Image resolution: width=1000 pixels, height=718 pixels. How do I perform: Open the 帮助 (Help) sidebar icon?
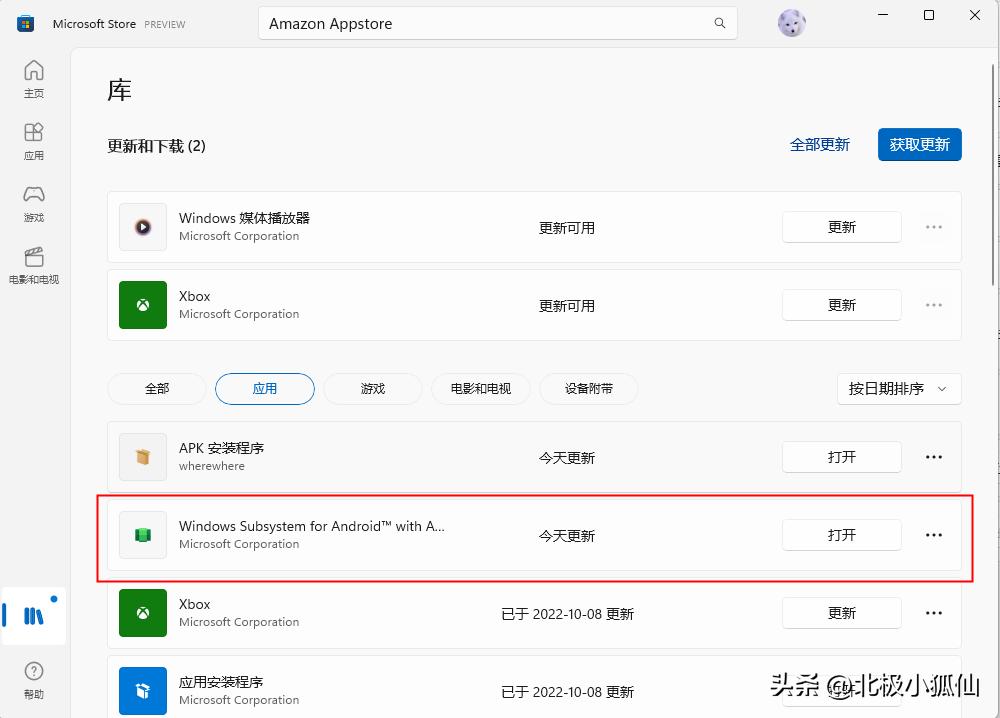pyautogui.click(x=33, y=678)
